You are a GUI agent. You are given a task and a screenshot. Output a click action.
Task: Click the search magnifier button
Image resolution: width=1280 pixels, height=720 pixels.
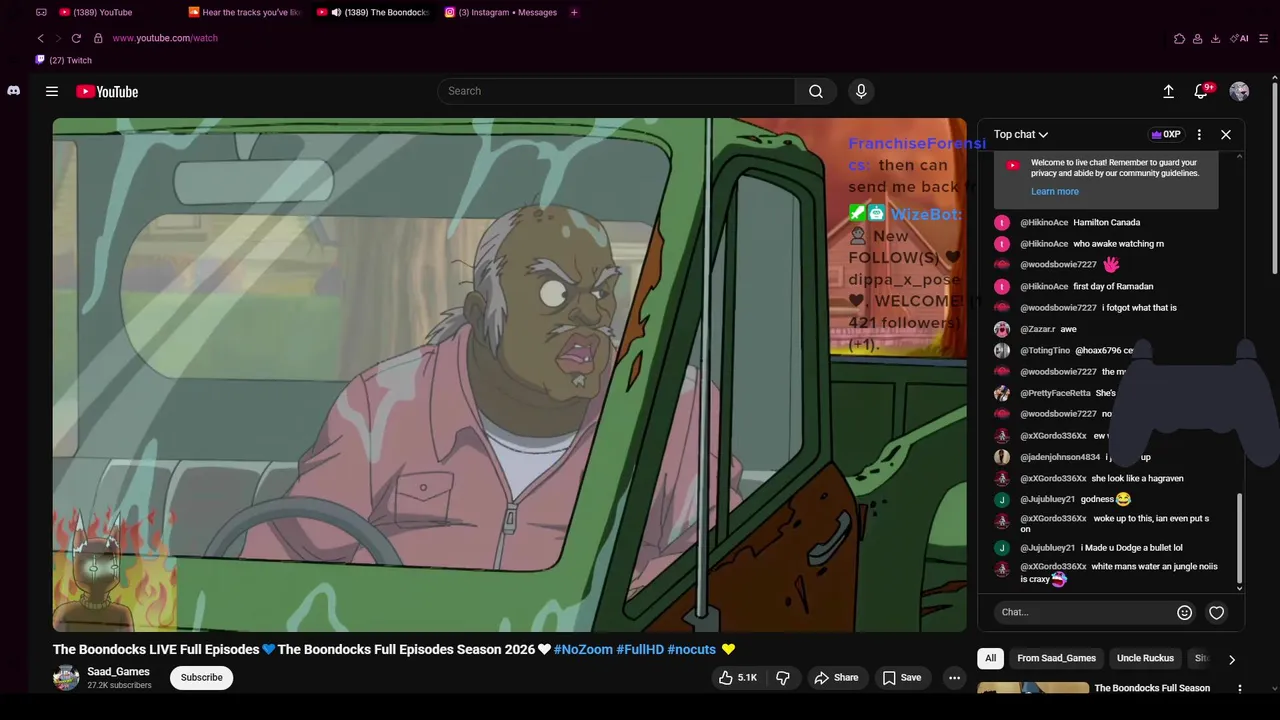816,91
